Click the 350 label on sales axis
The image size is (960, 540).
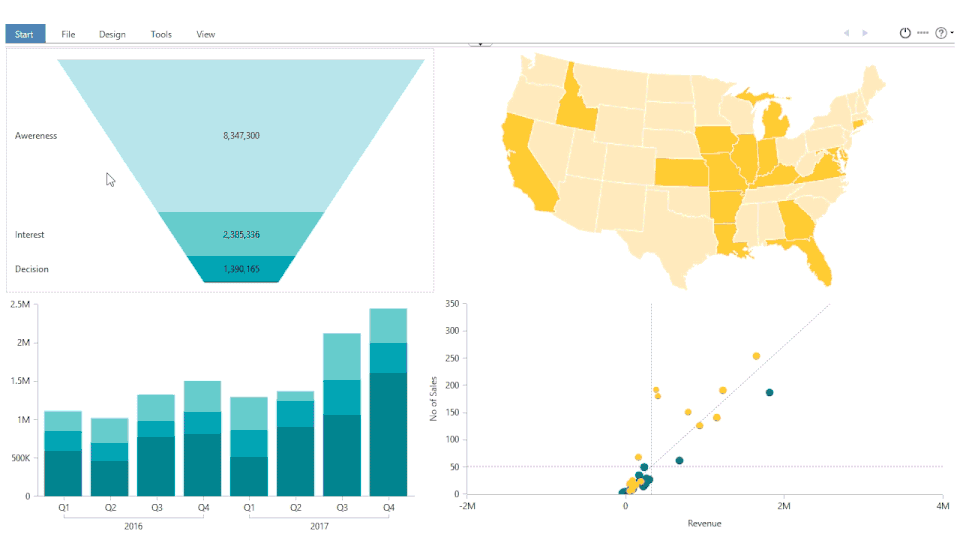452,304
